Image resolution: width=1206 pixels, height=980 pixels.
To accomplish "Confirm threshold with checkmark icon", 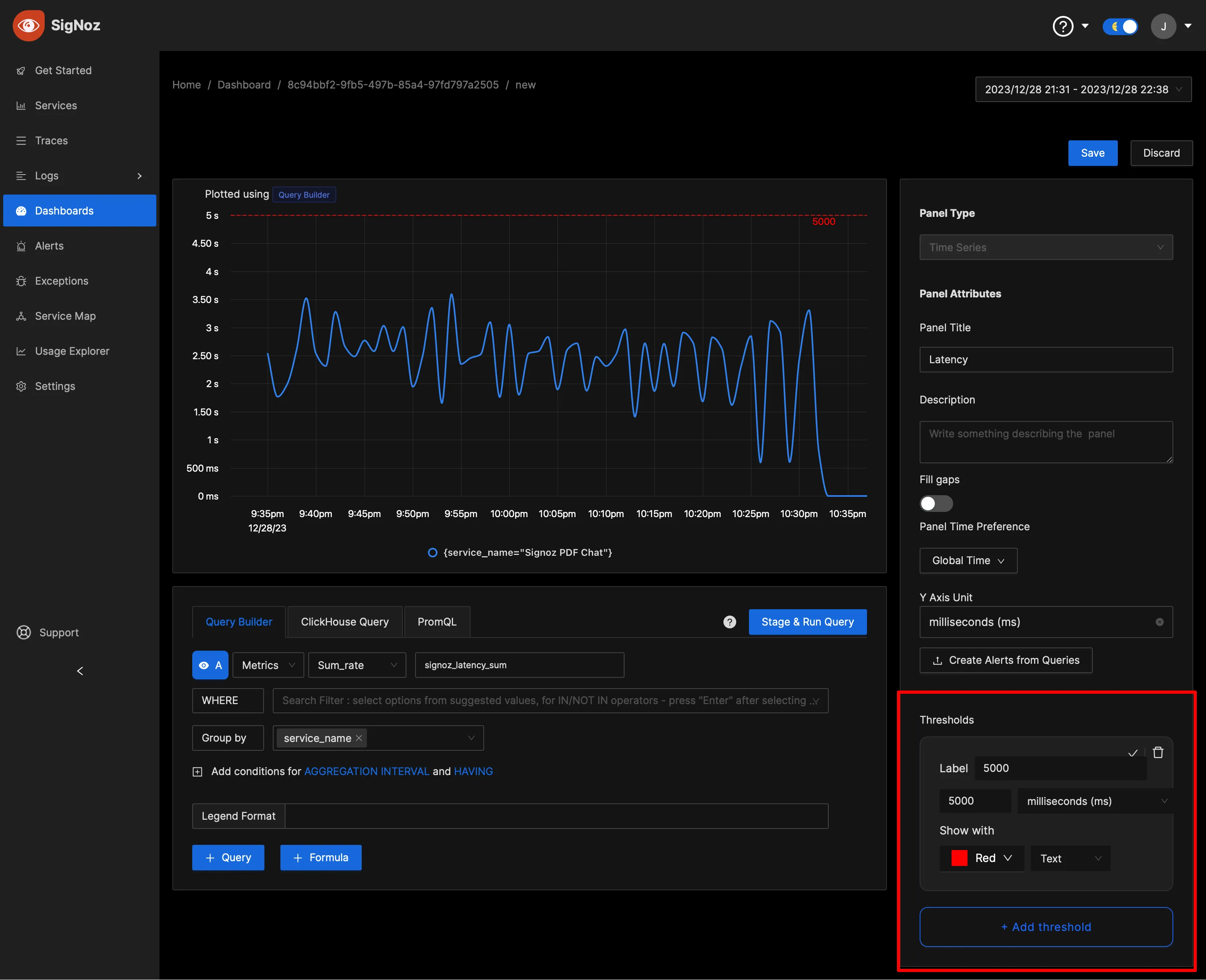I will click(1132, 753).
